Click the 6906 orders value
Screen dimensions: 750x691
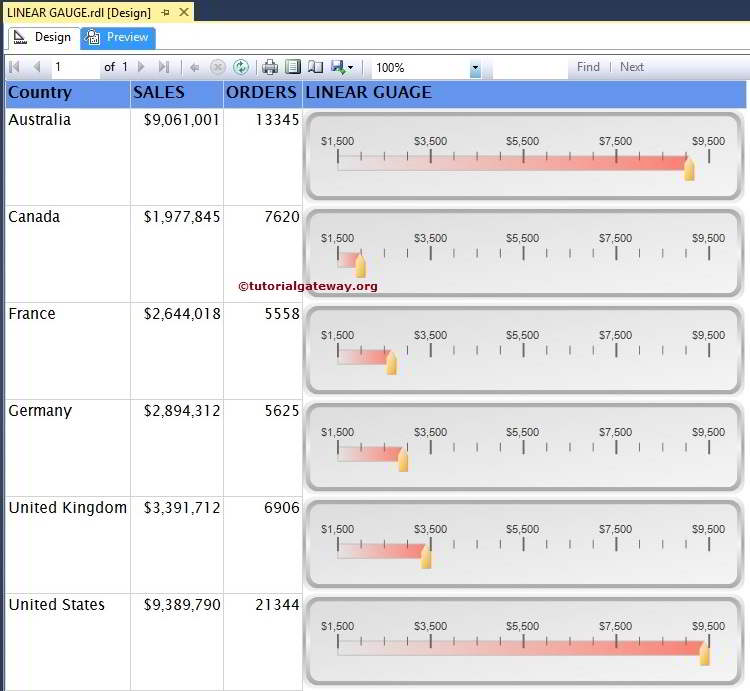(x=282, y=508)
